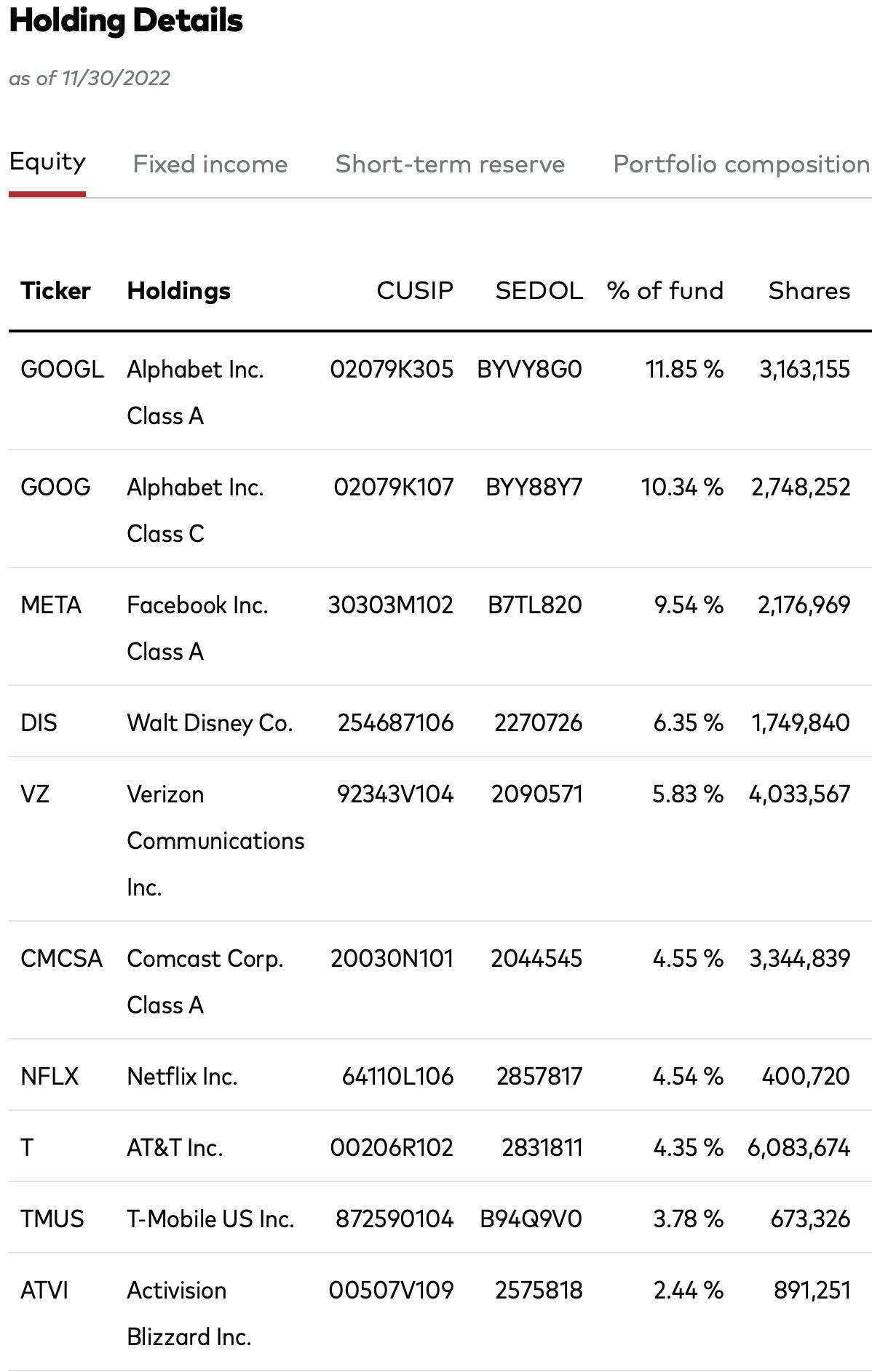Click the CUSIP column header
872x1372 pixels.
click(x=415, y=290)
